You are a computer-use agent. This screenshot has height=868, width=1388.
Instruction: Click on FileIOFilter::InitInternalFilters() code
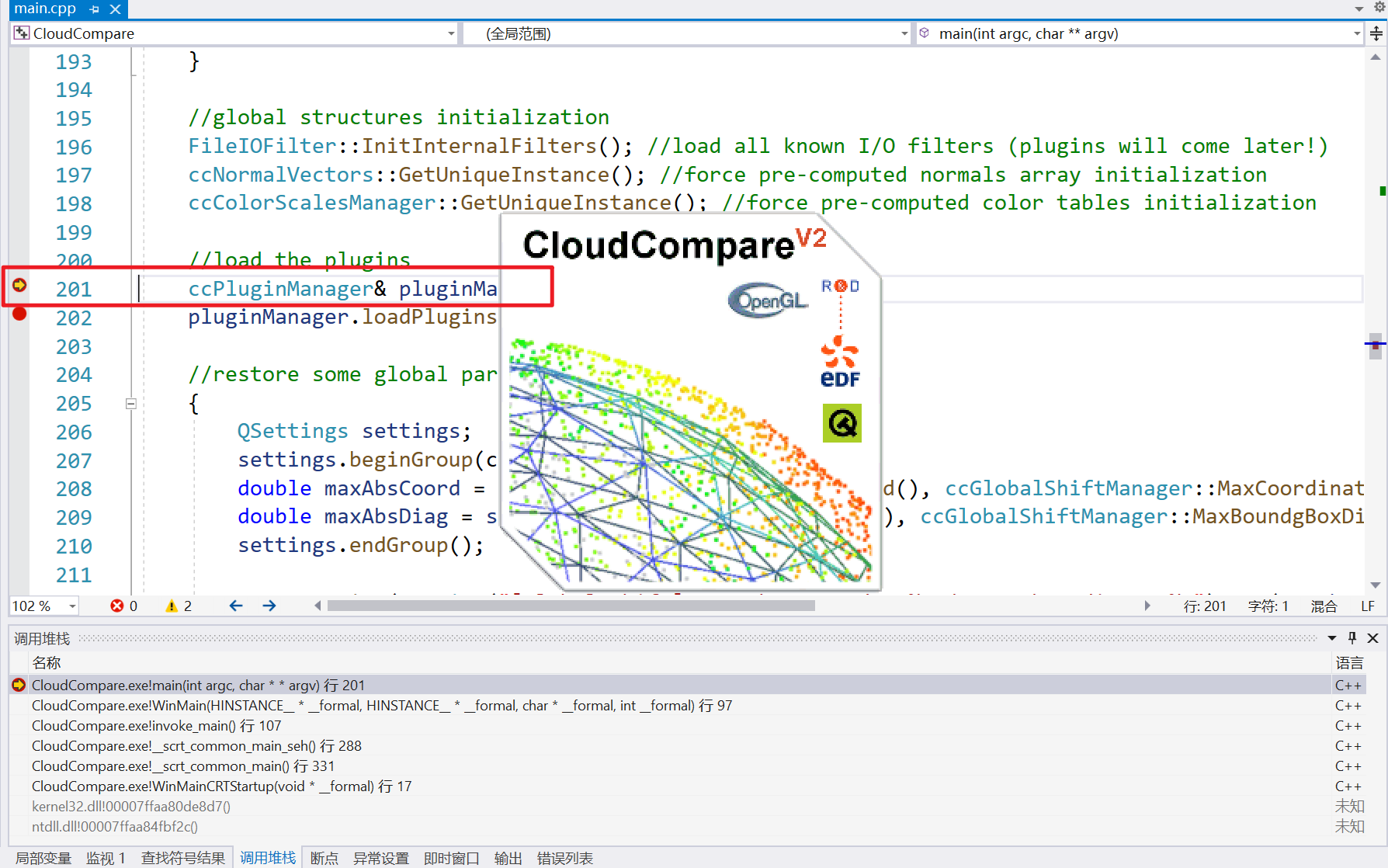pos(411,146)
